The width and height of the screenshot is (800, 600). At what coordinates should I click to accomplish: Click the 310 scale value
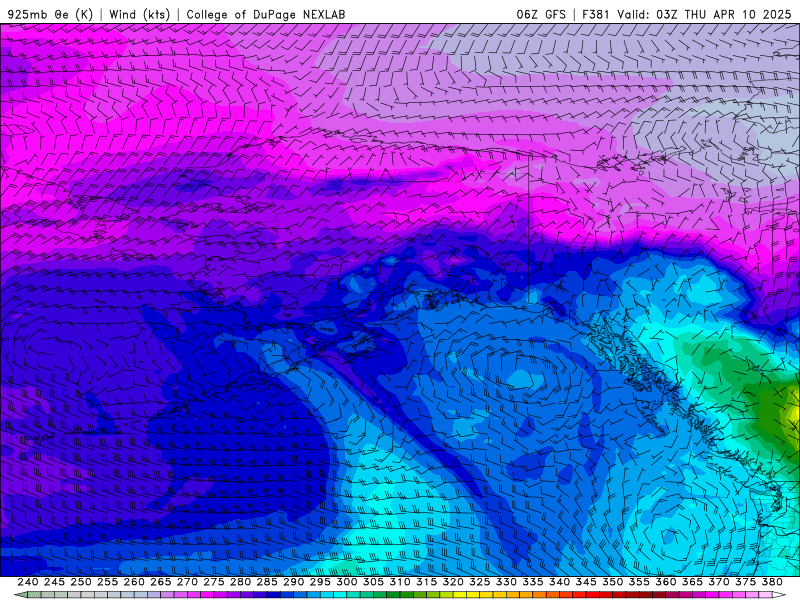(399, 582)
